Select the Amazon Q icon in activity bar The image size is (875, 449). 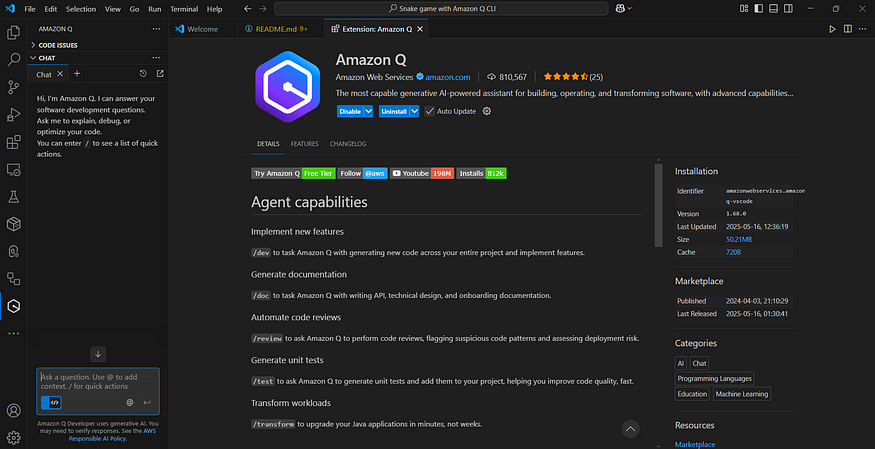click(13, 306)
